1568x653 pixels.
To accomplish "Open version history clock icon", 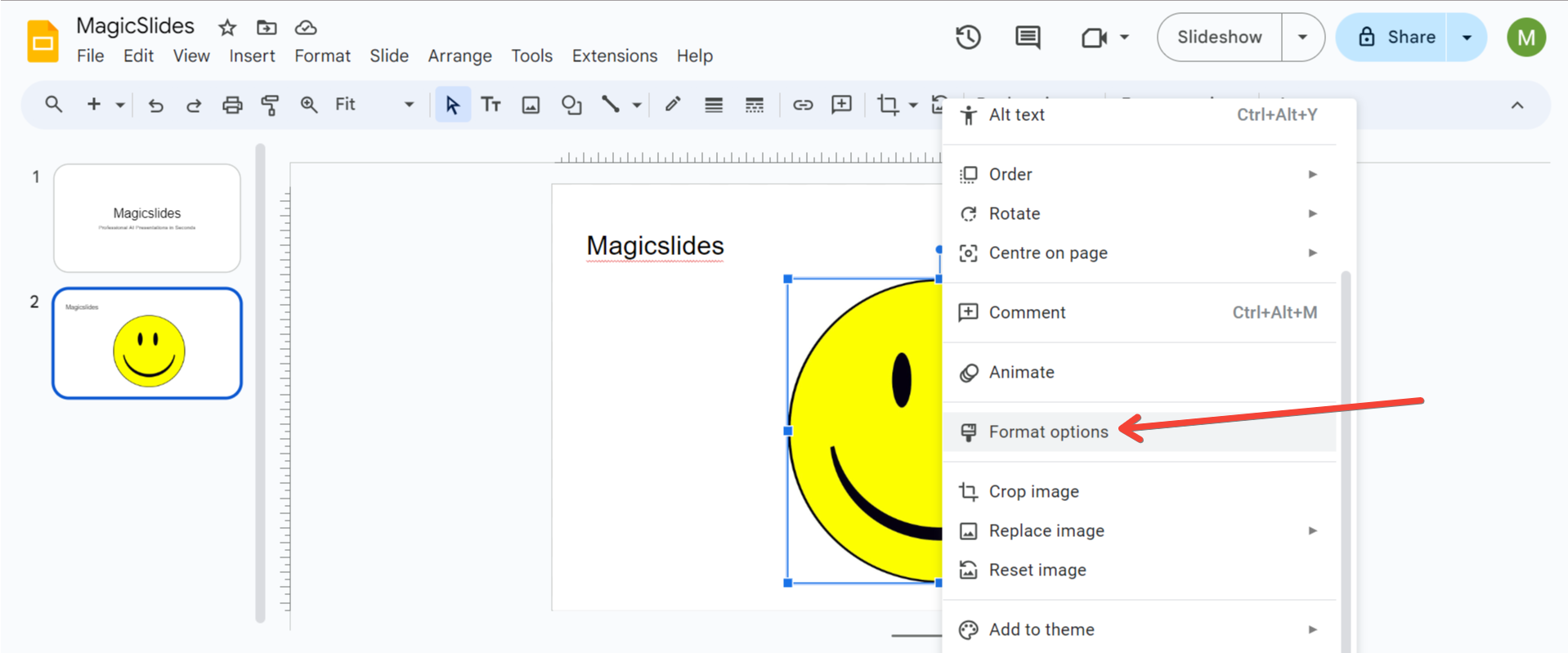I will [968, 37].
